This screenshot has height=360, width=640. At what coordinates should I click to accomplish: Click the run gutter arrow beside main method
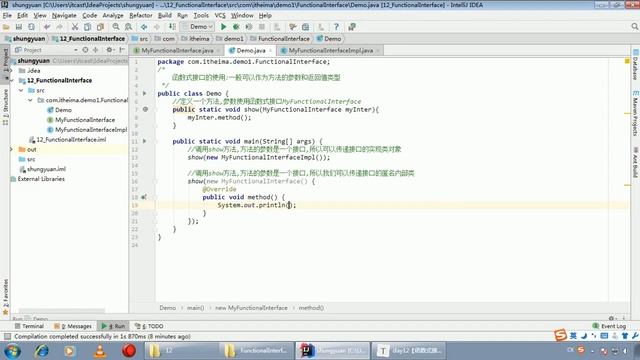pyautogui.click(x=144, y=141)
